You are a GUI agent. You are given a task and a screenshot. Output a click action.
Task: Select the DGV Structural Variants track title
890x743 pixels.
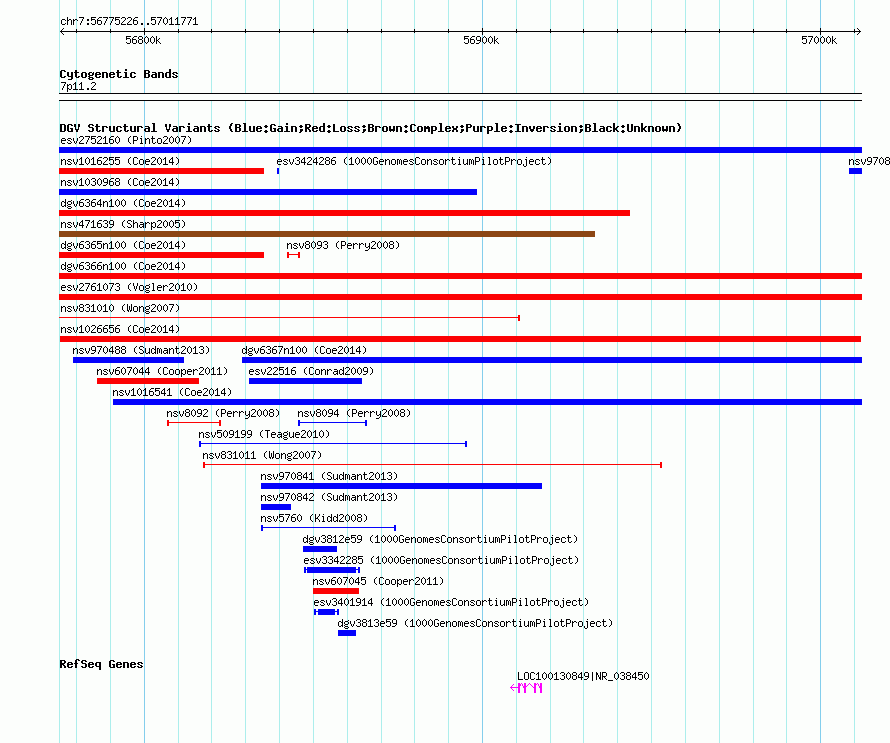pos(371,128)
